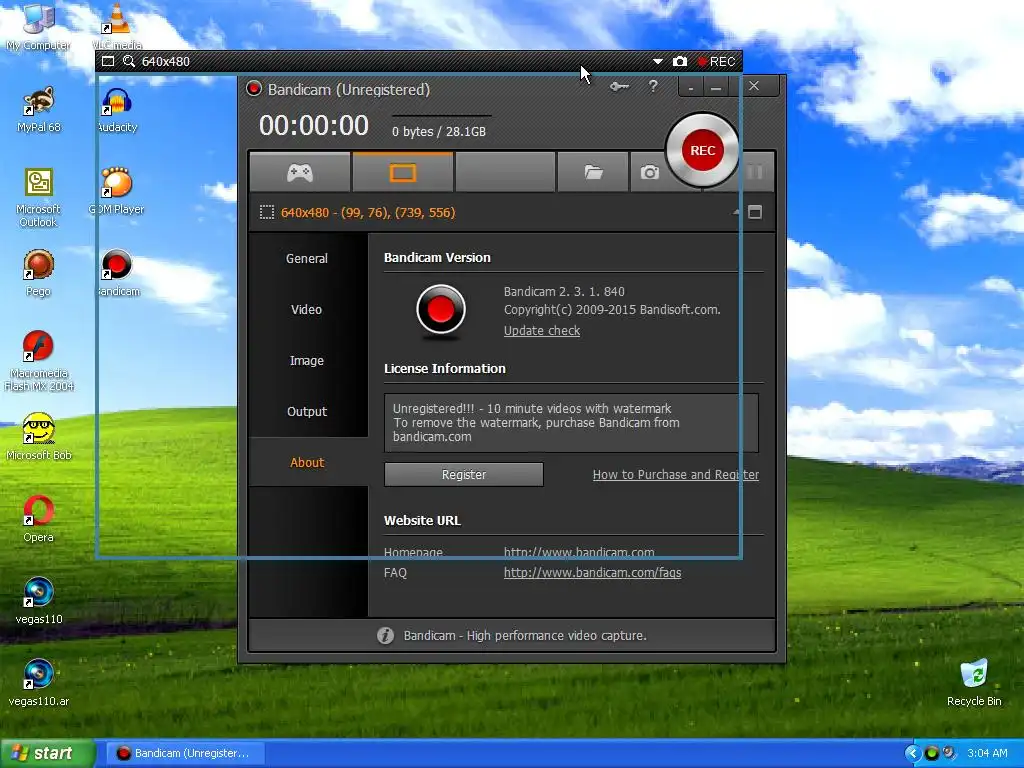The image size is (1024, 768).
Task: Open the Image settings tab
Action: point(307,360)
